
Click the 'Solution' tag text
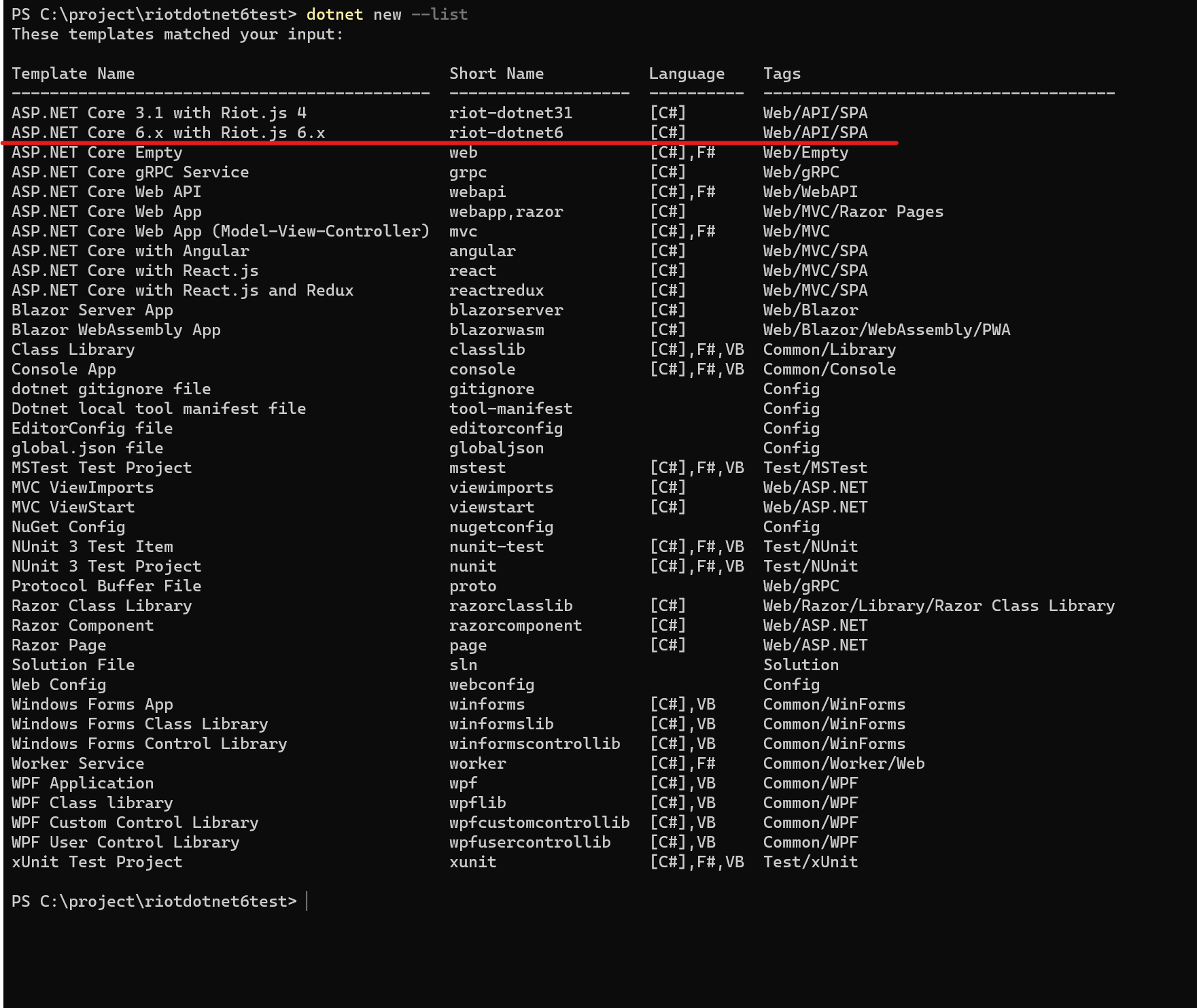801,665
